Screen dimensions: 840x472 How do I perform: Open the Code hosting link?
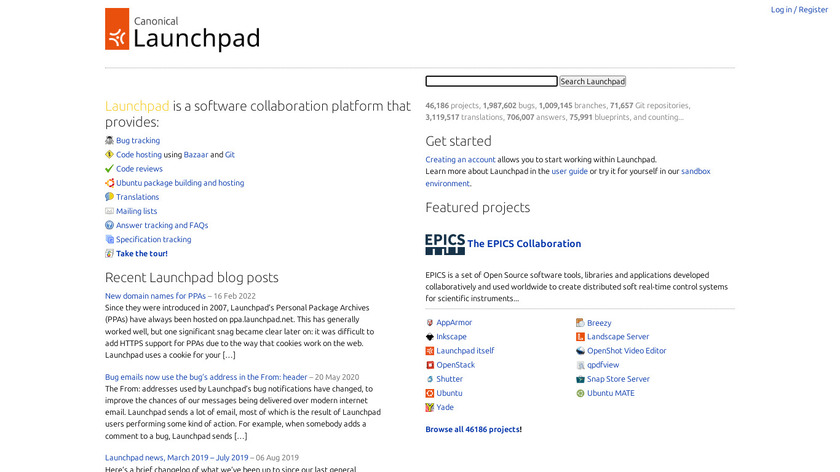coord(139,154)
